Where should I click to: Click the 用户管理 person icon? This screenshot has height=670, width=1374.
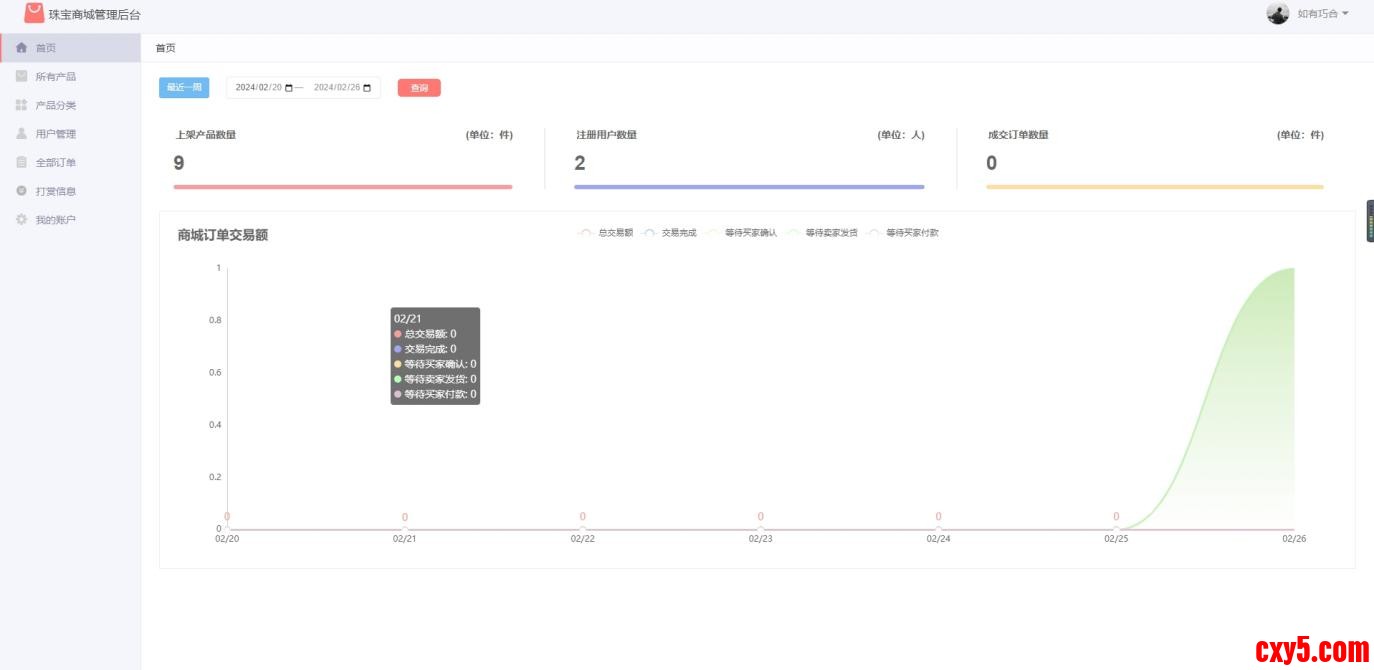pyautogui.click(x=21, y=133)
